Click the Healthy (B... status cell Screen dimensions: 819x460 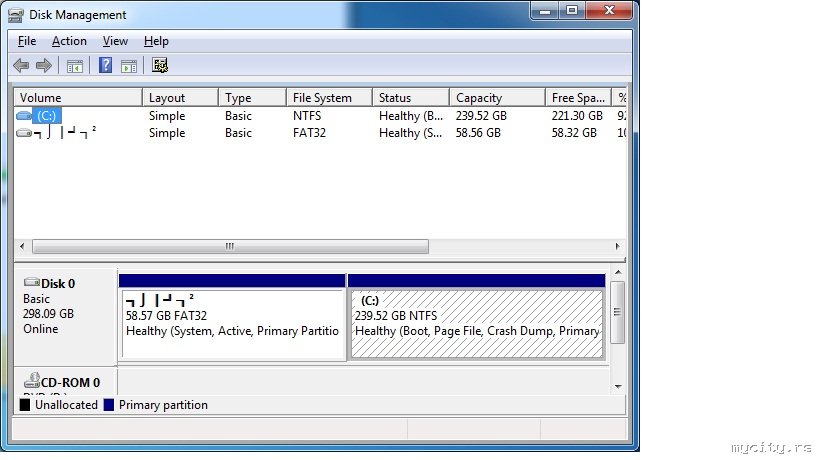click(411, 116)
